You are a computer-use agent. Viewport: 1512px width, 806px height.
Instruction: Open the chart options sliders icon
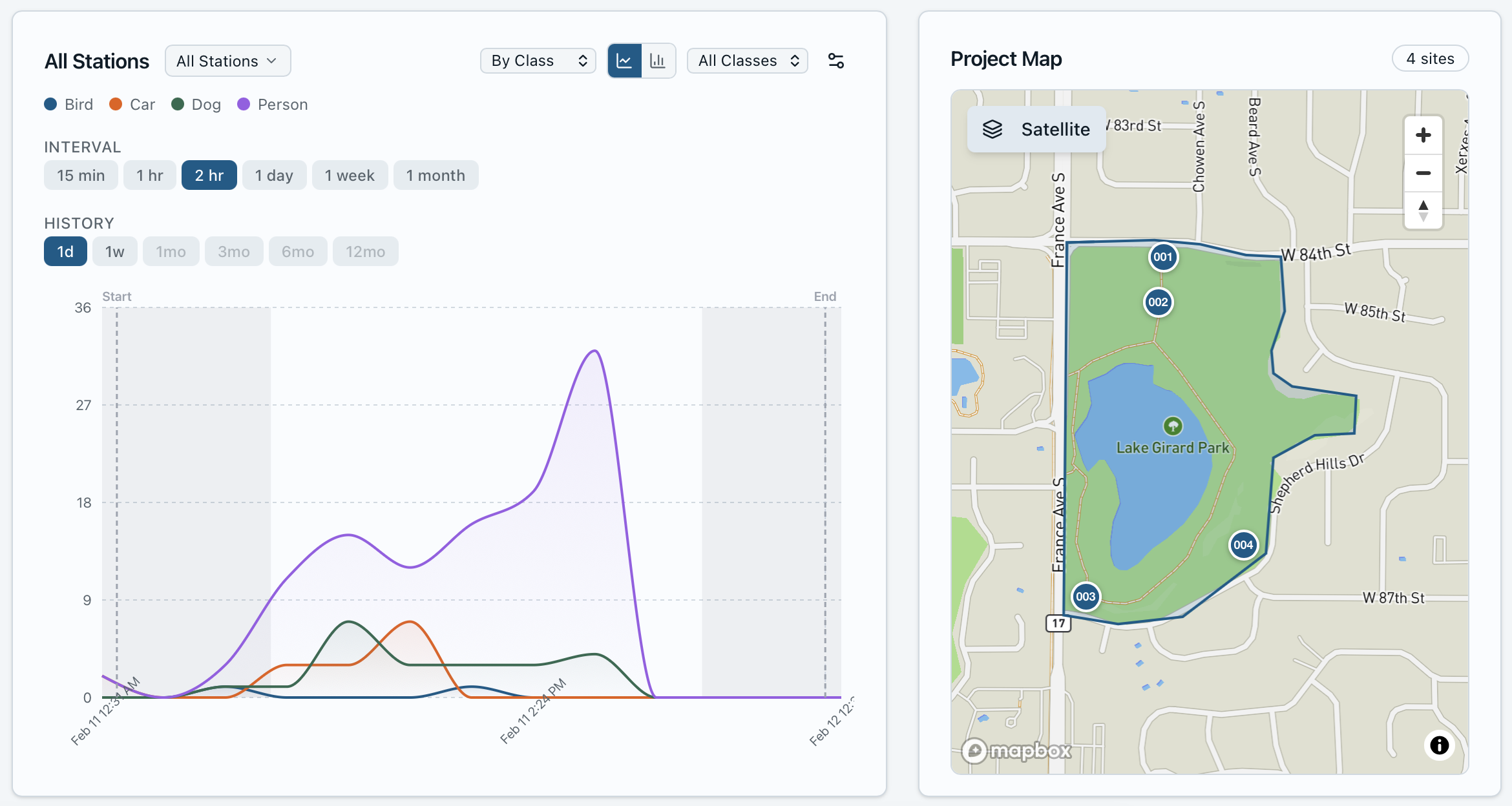[835, 61]
